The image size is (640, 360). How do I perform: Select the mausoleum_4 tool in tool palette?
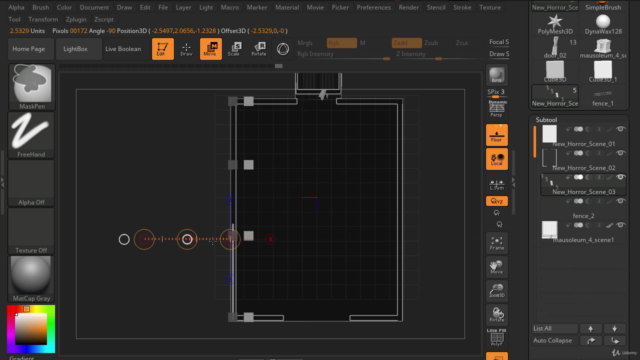(603, 48)
